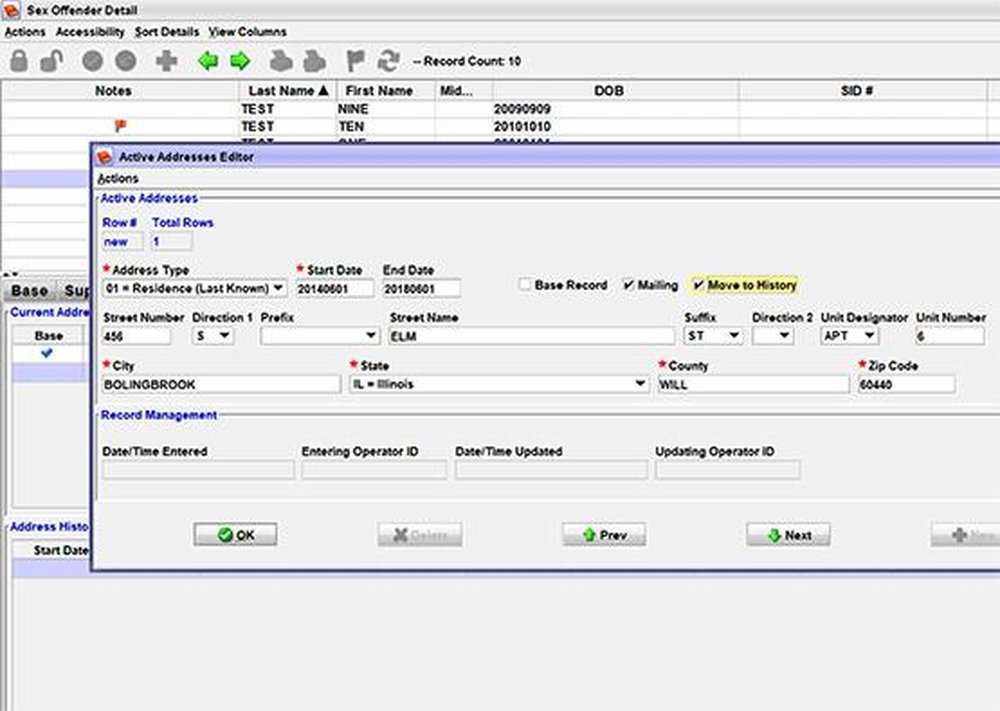
Task: Uncheck the Mailing checkbox
Action: 628,285
